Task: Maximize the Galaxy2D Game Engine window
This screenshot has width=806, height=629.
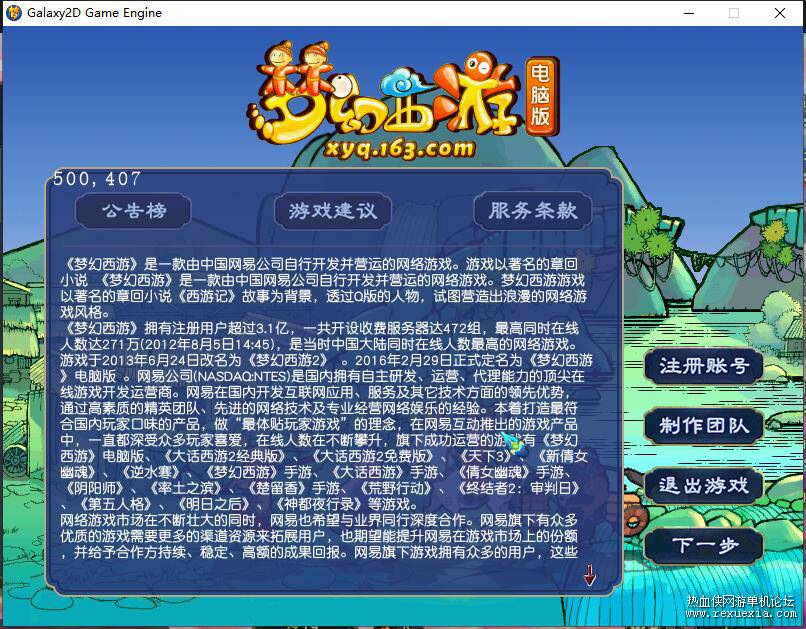Action: point(734,13)
